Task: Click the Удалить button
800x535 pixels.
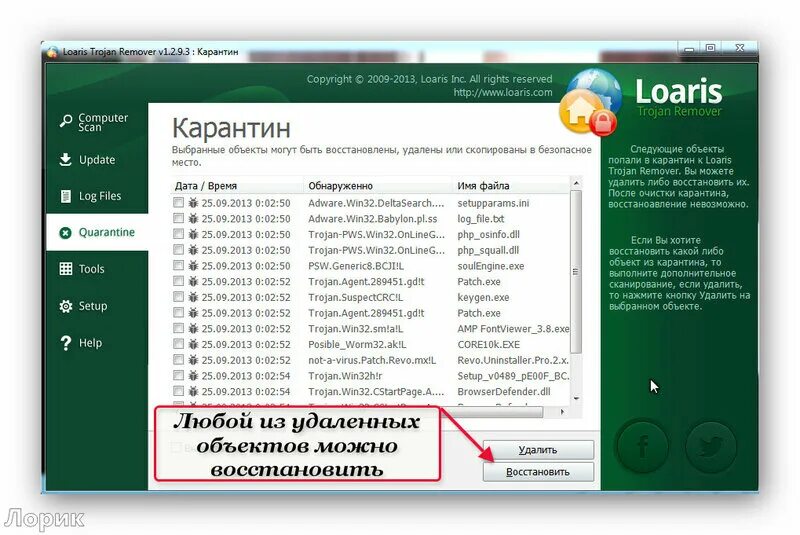Action: (538, 450)
